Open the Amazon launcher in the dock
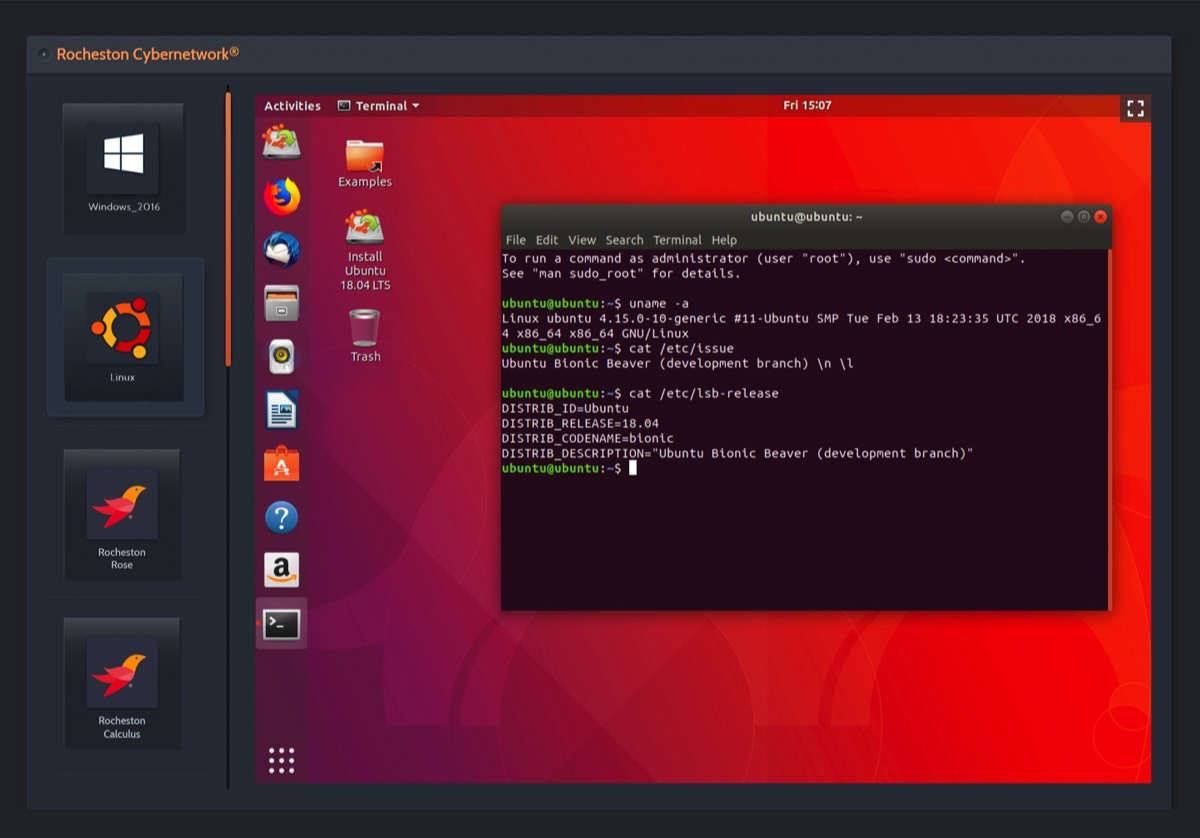This screenshot has height=838, width=1200. click(x=282, y=570)
